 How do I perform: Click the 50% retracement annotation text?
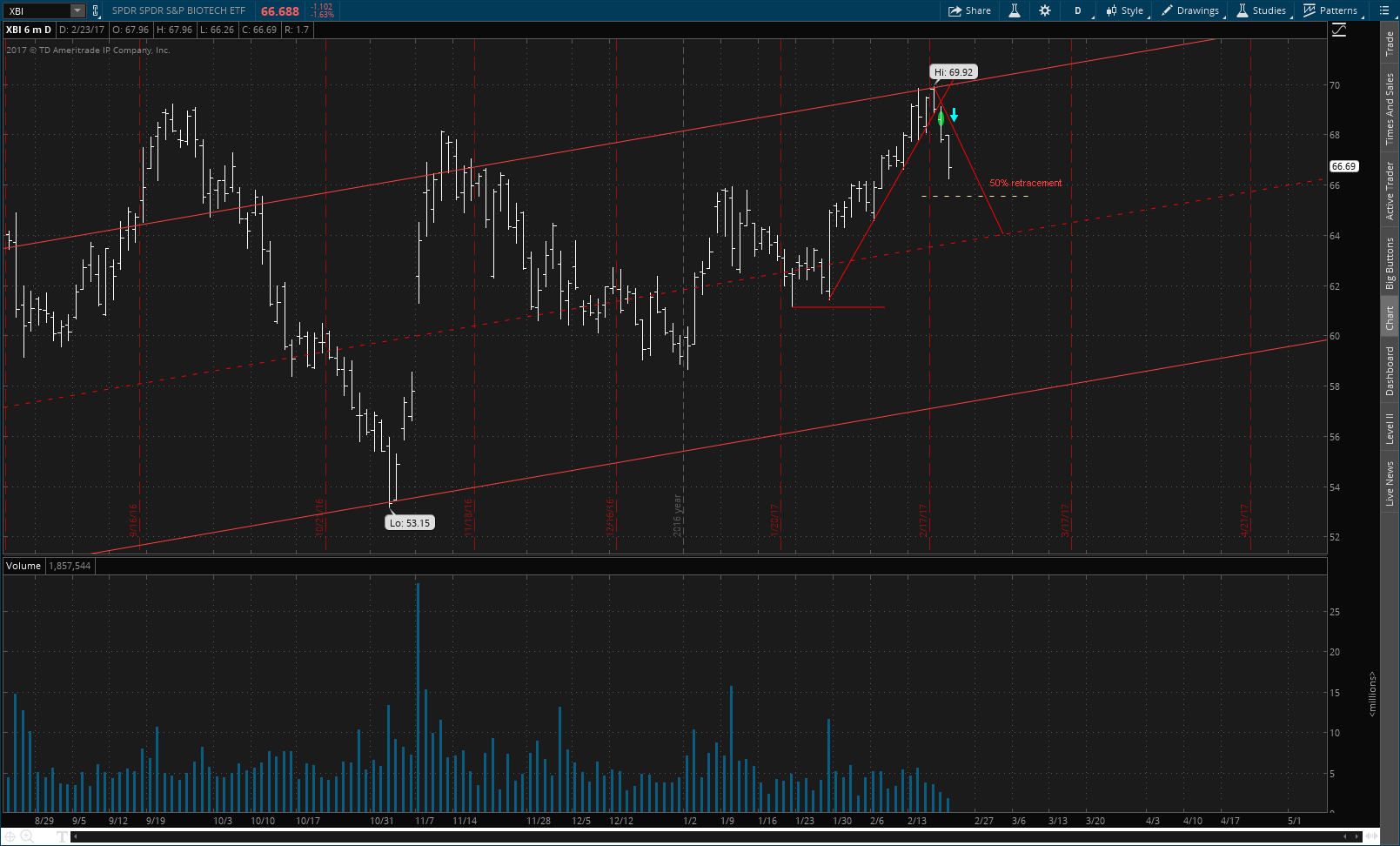point(1025,183)
